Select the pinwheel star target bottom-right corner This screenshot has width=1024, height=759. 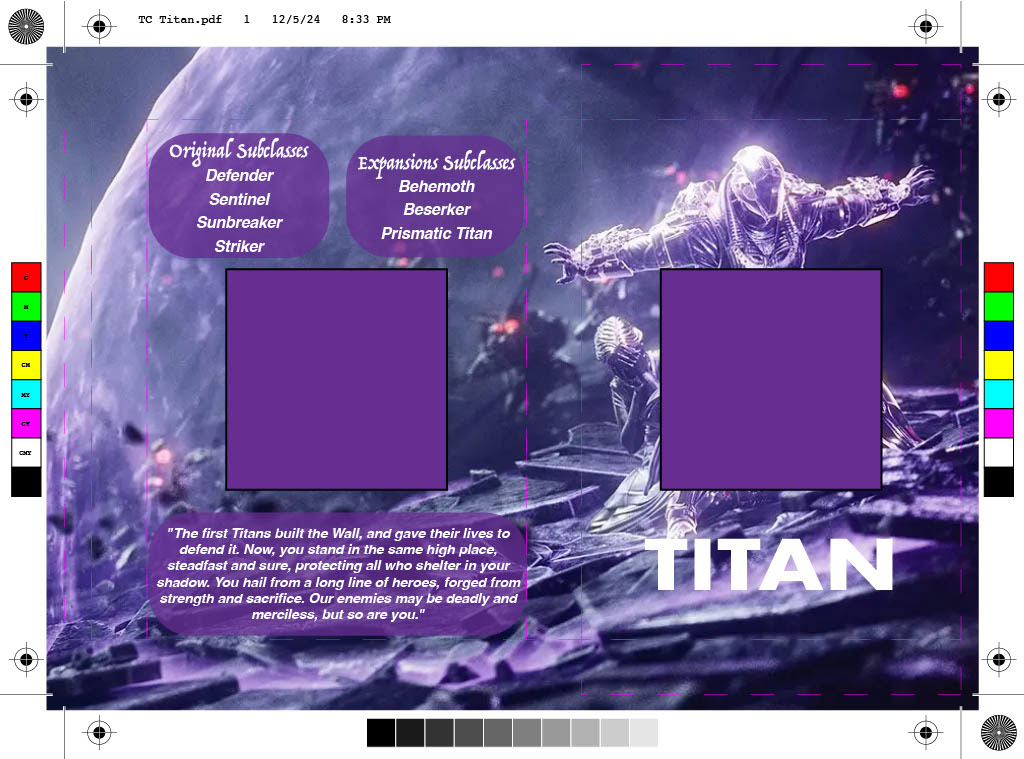click(1000, 731)
